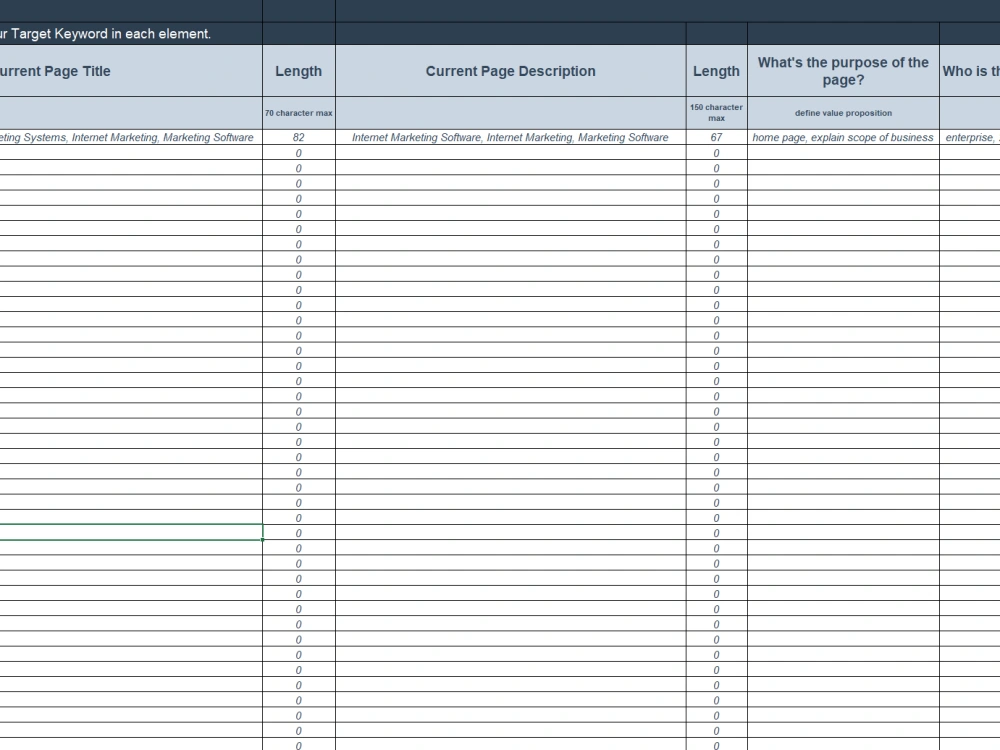The height and width of the screenshot is (750, 1000).
Task: Select the '150 character max' note cell
Action: click(716, 113)
